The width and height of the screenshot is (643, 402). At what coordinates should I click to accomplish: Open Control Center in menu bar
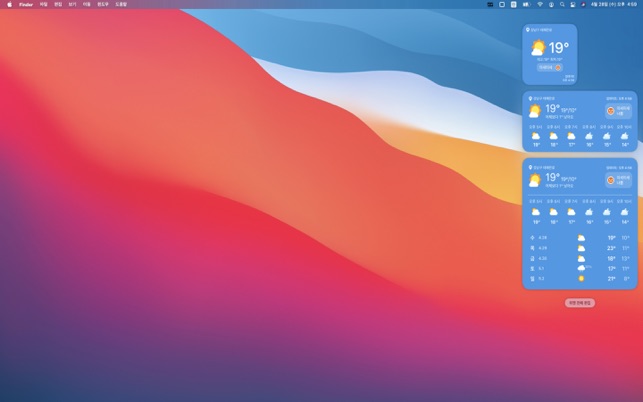point(573,5)
